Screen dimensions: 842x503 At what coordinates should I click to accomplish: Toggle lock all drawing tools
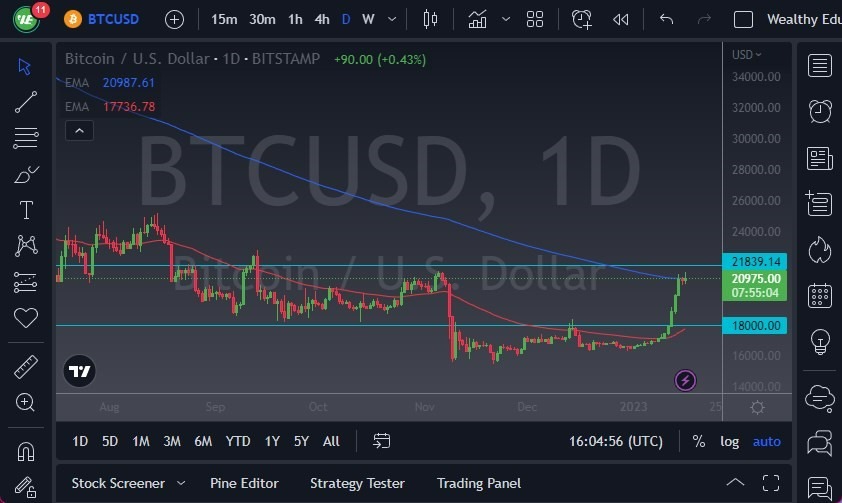[x=25, y=487]
